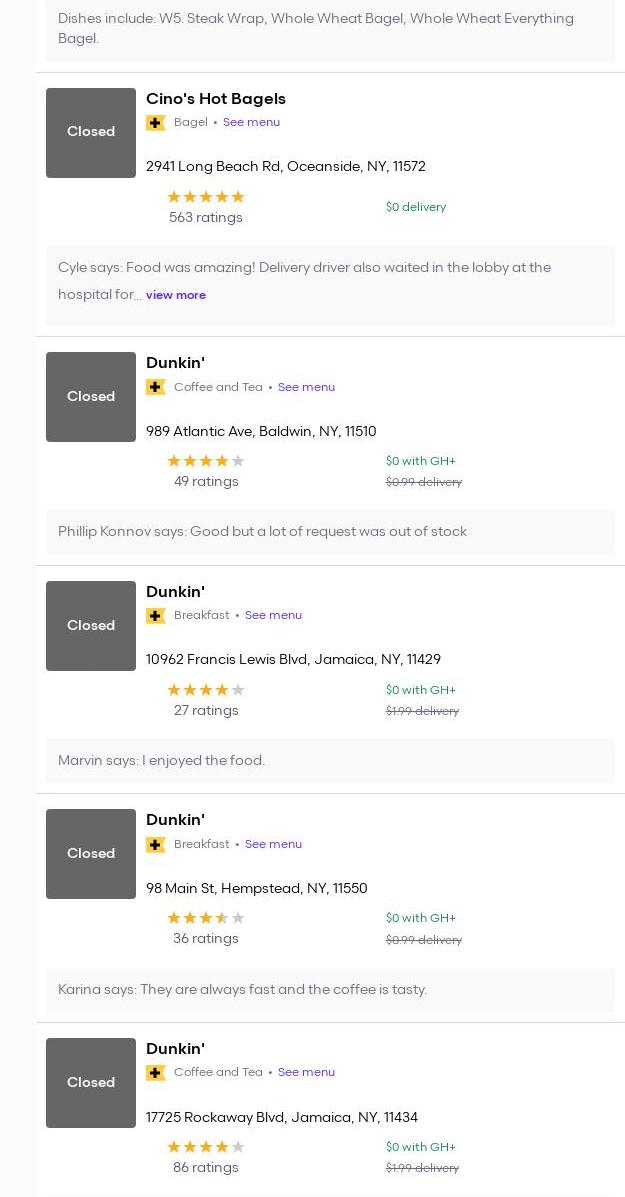Click Closed thumbnail for Dunkin' on Rockaway Blvd
This screenshot has height=1197, width=625.
coord(91,1083)
